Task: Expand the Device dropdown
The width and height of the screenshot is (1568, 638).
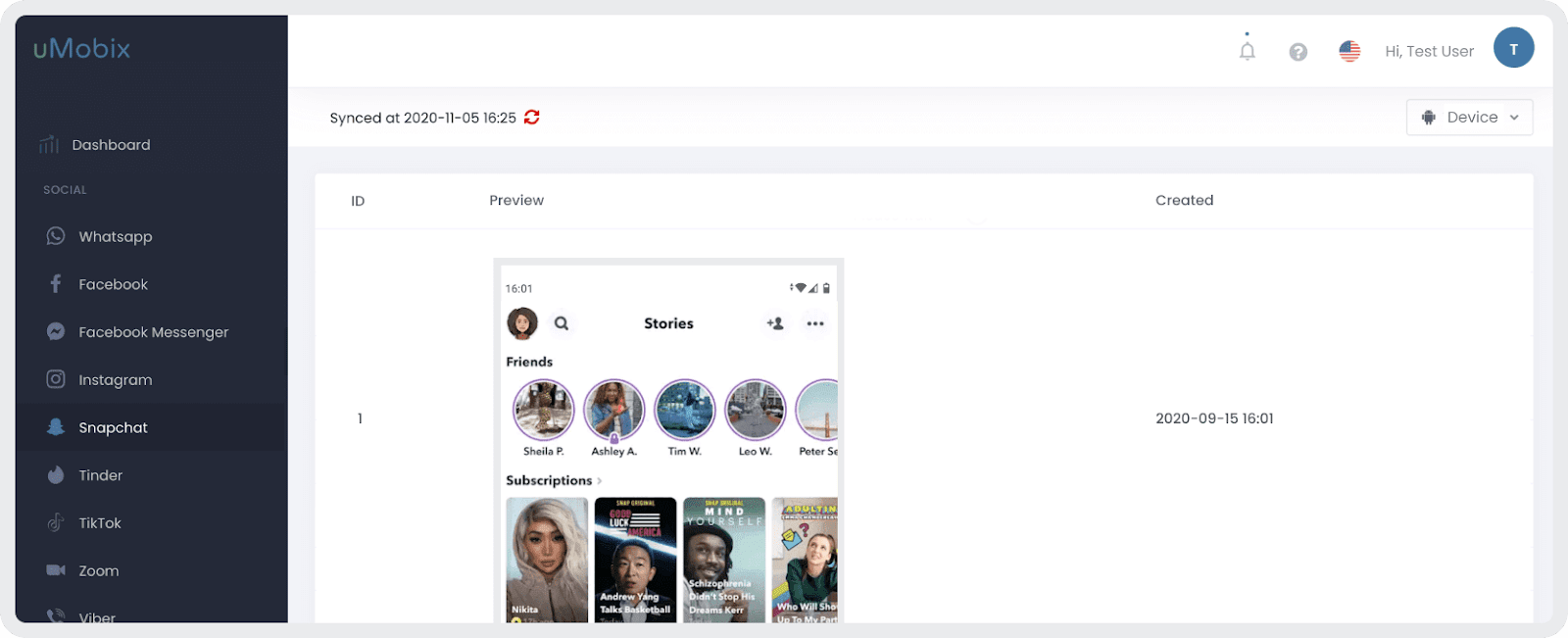Action: [1469, 118]
